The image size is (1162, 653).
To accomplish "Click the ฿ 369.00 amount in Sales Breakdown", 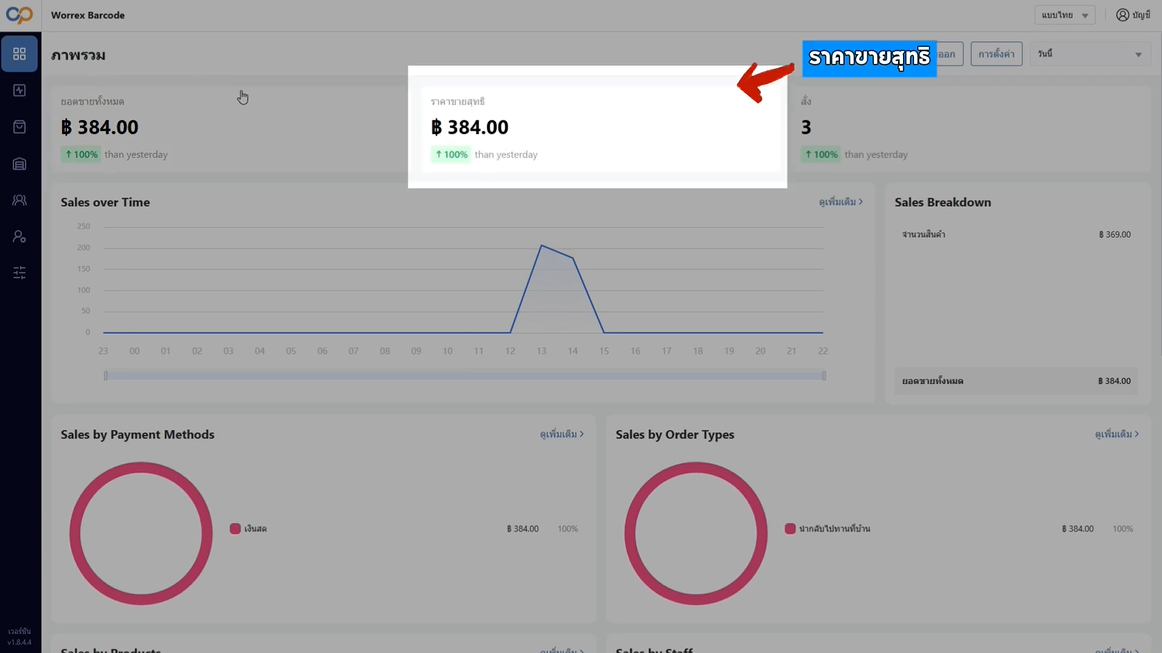I will [1115, 234].
